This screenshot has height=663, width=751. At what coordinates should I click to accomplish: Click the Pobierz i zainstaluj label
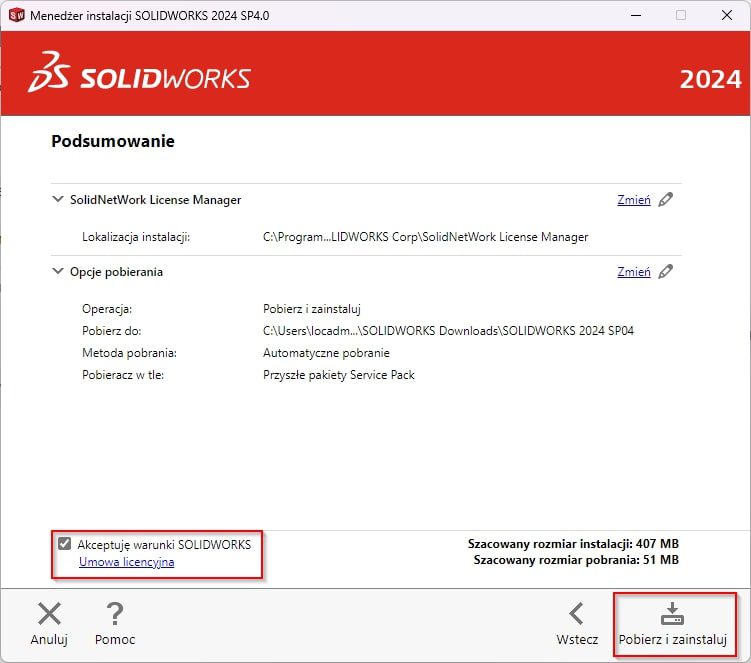(673, 640)
